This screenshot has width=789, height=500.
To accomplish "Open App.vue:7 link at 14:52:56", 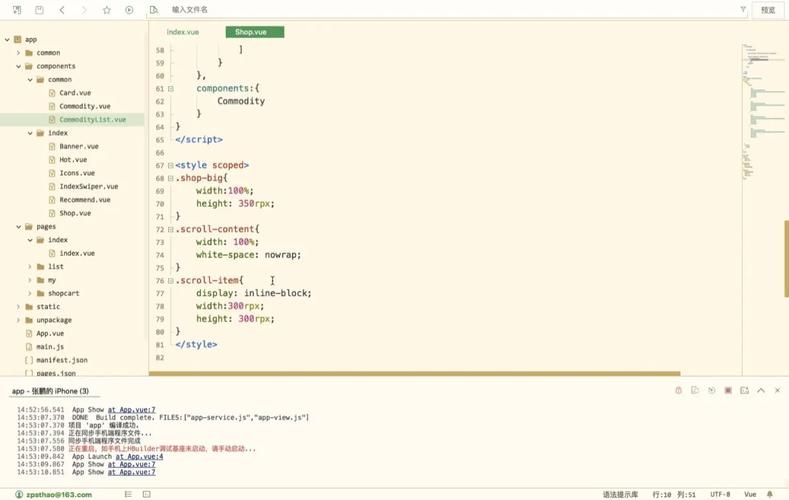I will tap(131, 409).
